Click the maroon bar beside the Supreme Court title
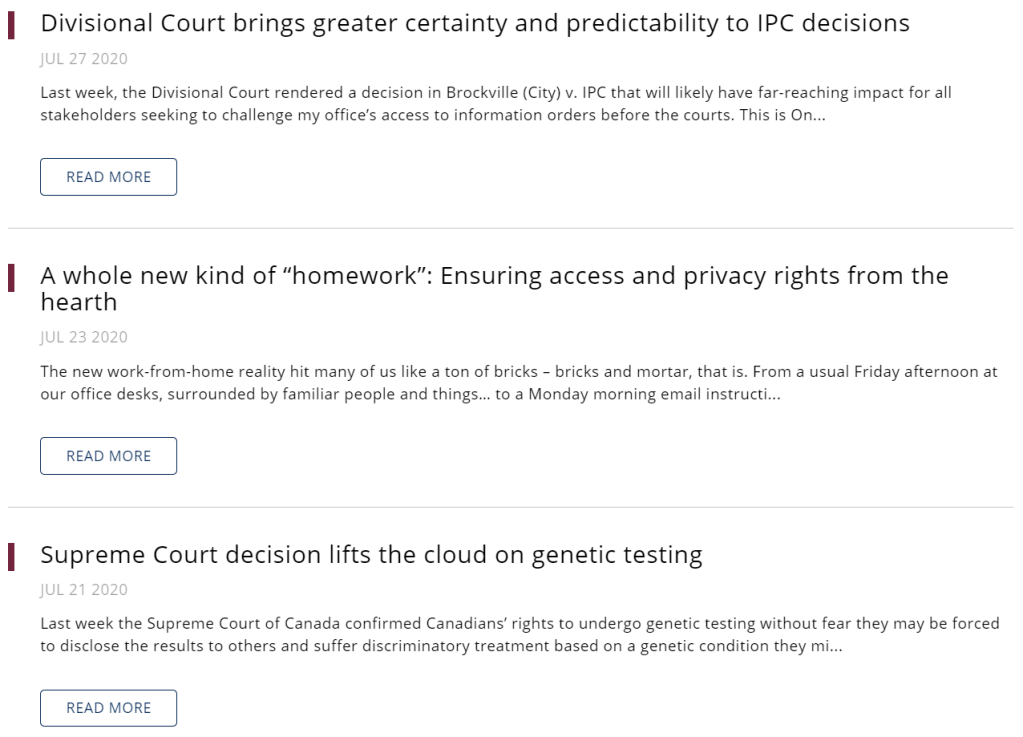This screenshot has height=737, width=1023. [x=11, y=556]
